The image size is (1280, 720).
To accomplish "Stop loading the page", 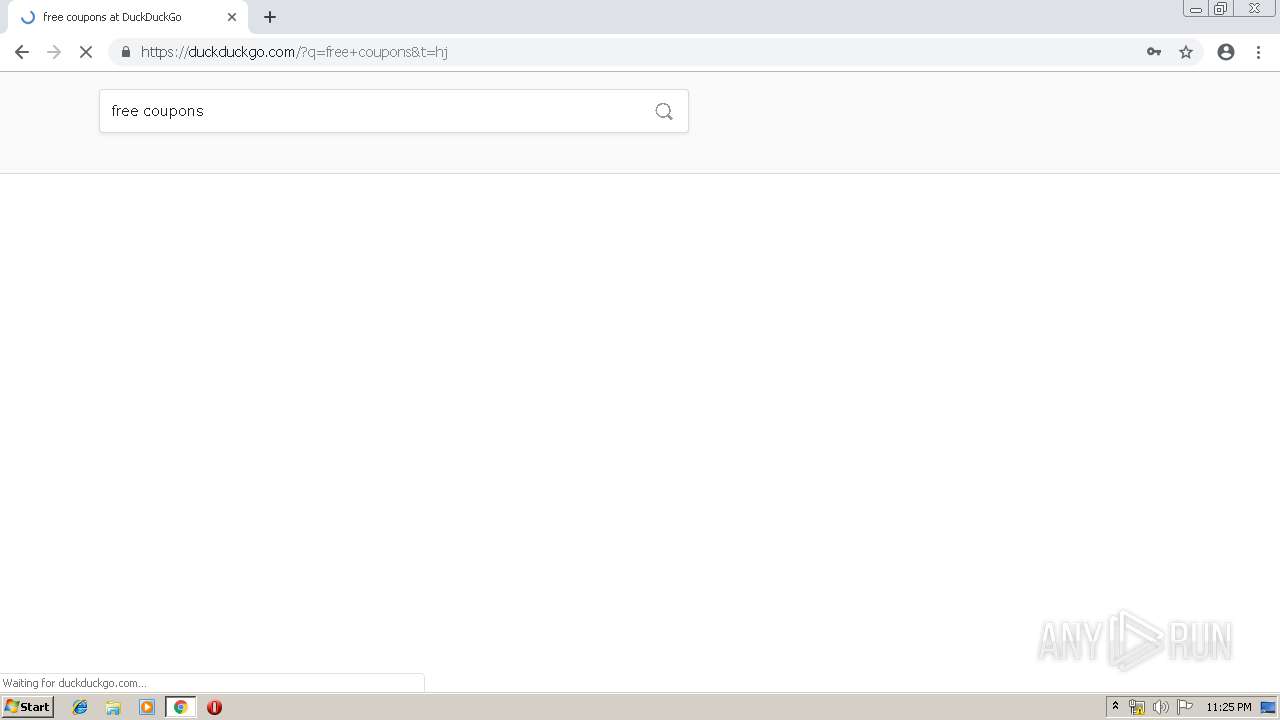I will [86, 52].
